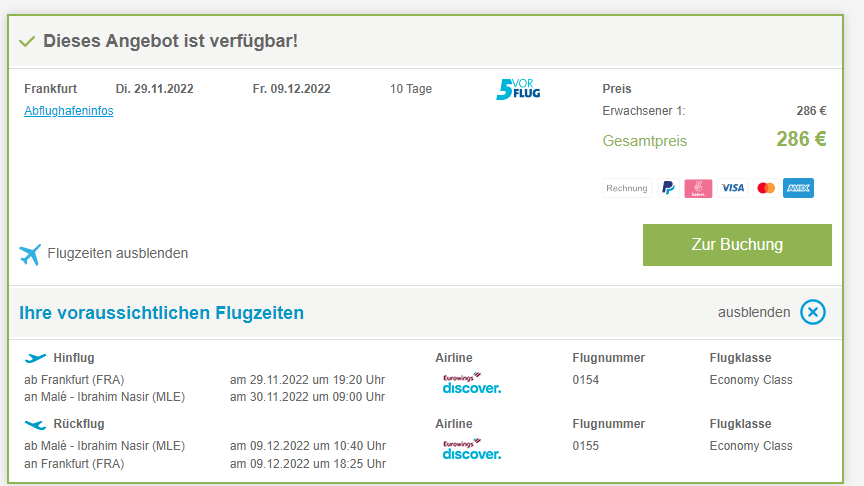
Task: Click the Gesamtpreis 286 € amount
Action: [801, 139]
